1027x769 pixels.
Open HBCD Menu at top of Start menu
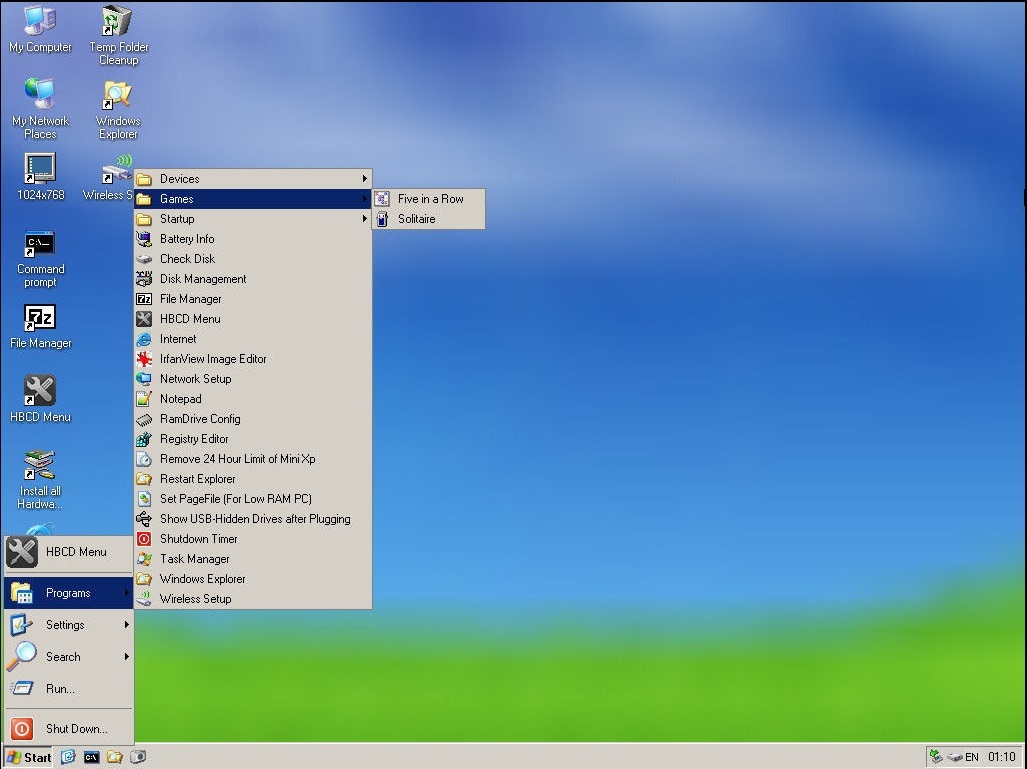69,552
